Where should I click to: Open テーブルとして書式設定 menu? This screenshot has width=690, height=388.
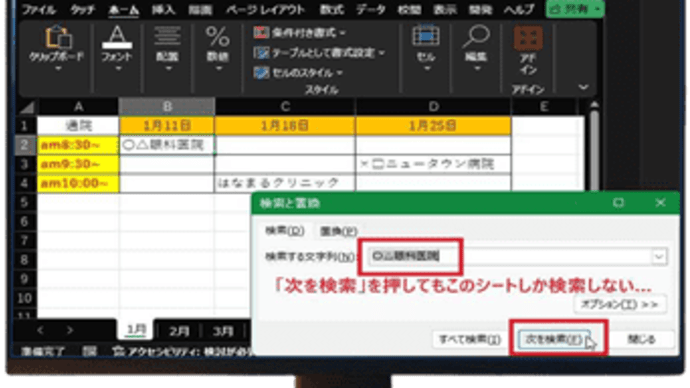[x=319, y=53]
